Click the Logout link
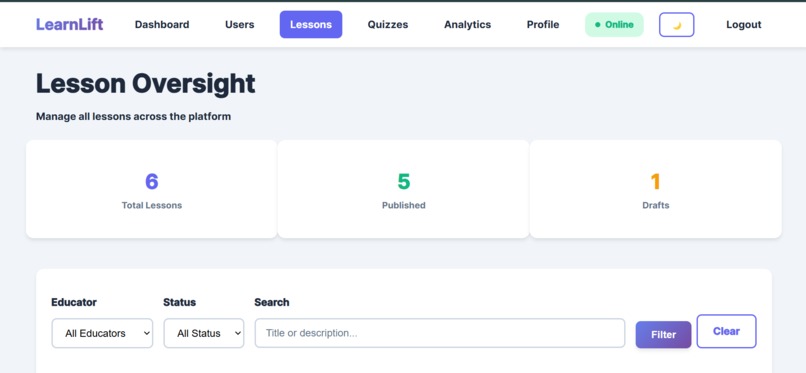Image resolution: width=806 pixels, height=373 pixels. coord(744,25)
